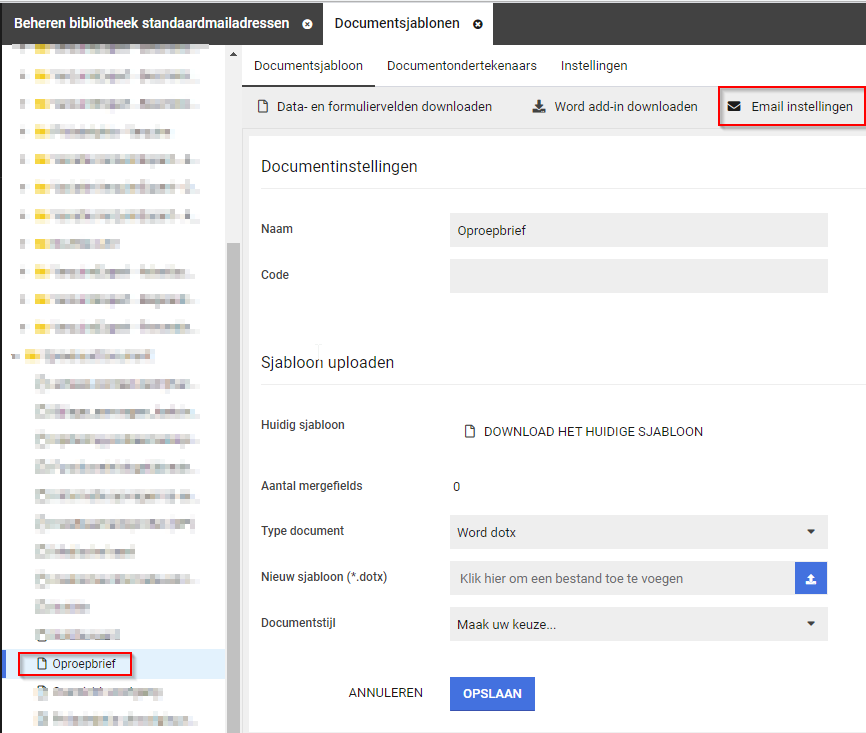Image resolution: width=866 pixels, height=733 pixels.
Task: Click the envelope icon for Email instellingen
Action: [x=734, y=106]
